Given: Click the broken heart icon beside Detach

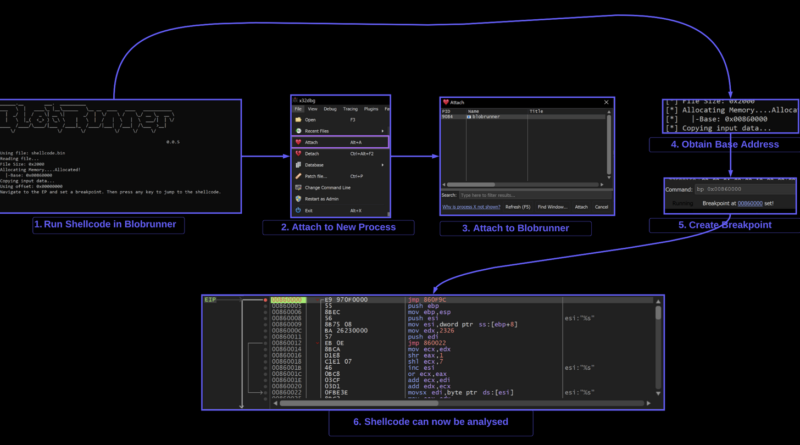Looking at the screenshot, I should [x=298, y=153].
